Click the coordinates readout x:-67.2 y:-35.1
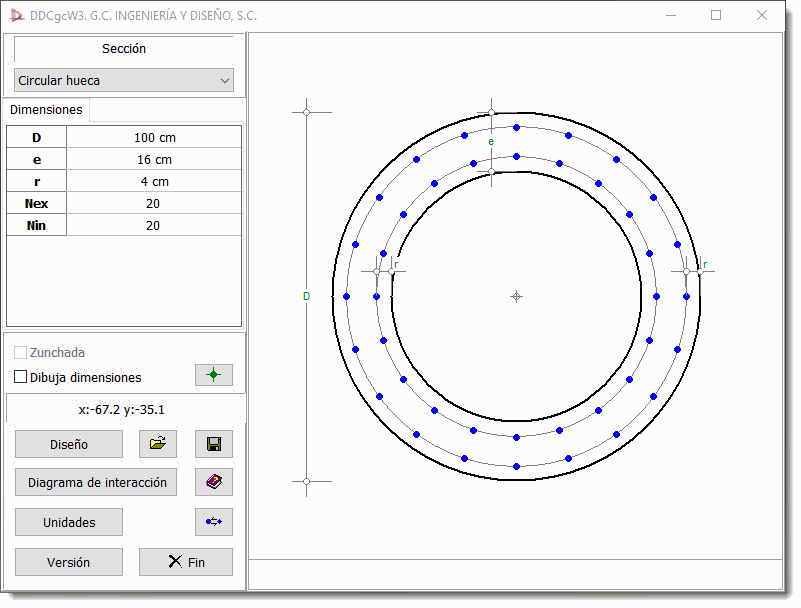 pos(122,409)
